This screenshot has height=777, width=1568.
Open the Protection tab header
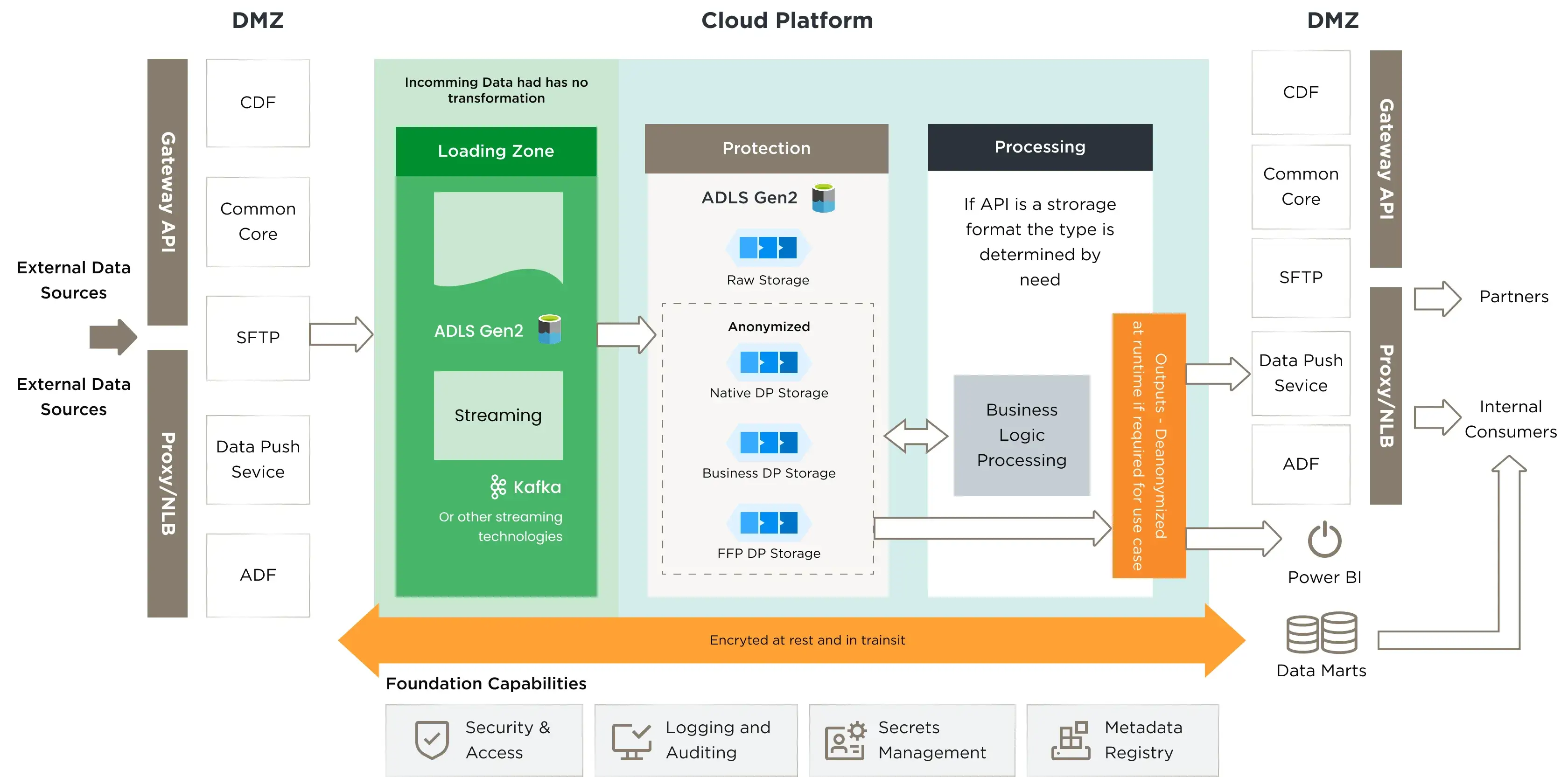coord(766,148)
